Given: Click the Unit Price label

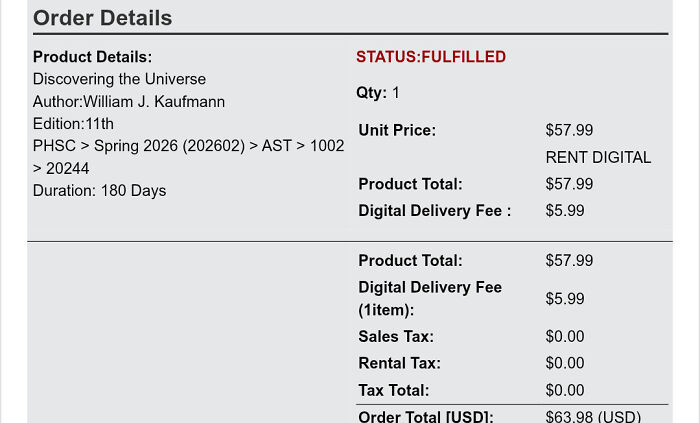Looking at the screenshot, I should coord(397,130).
